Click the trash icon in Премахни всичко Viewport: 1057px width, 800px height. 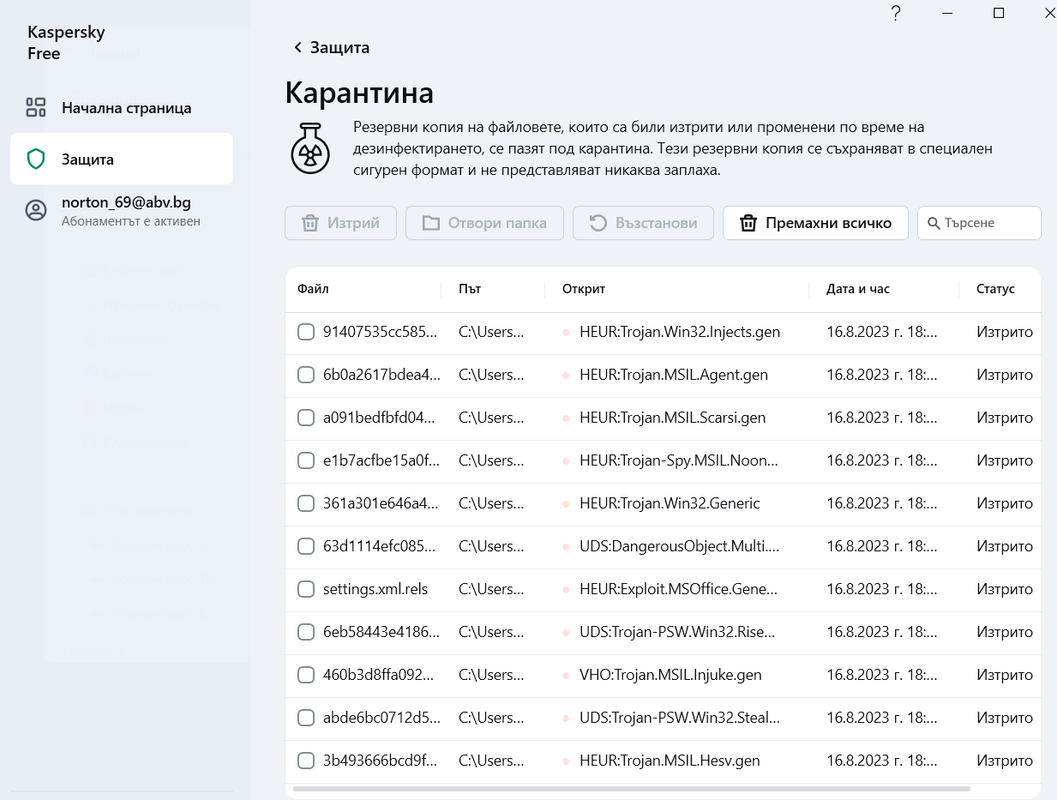pyautogui.click(x=748, y=223)
